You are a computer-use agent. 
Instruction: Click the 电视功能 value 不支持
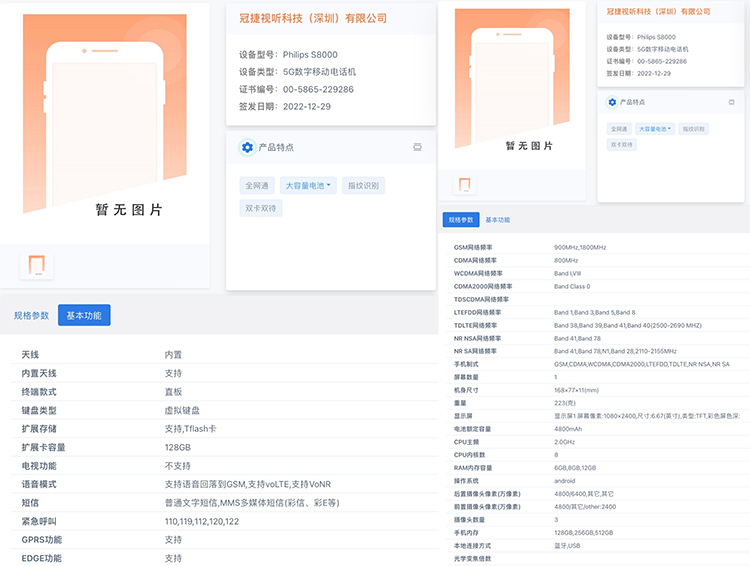click(177, 466)
